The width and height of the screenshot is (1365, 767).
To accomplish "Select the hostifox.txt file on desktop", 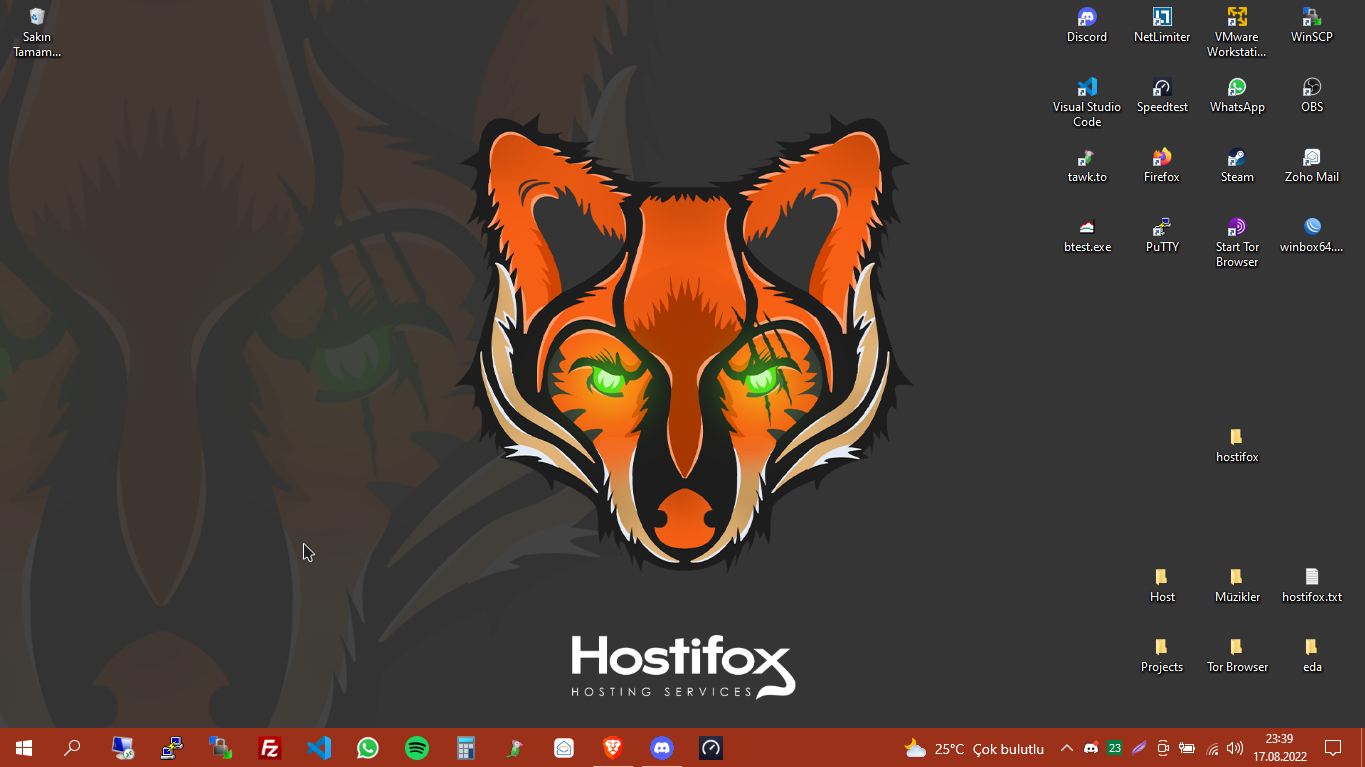I will pos(1312,586).
